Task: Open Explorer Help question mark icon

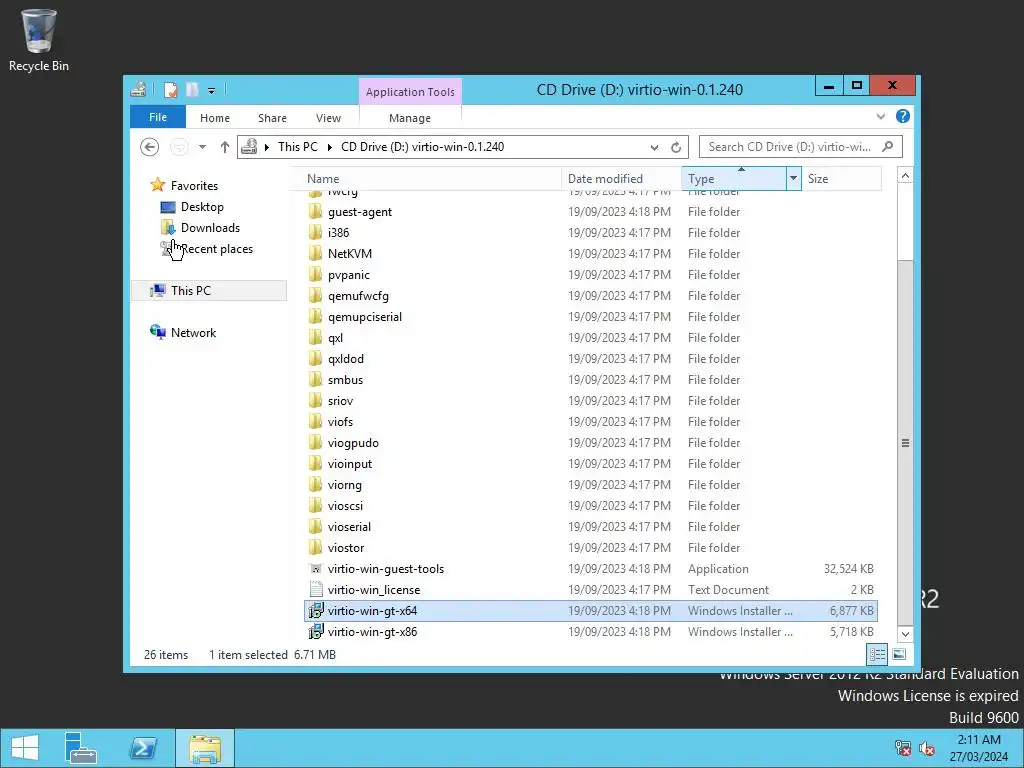Action: [x=903, y=116]
